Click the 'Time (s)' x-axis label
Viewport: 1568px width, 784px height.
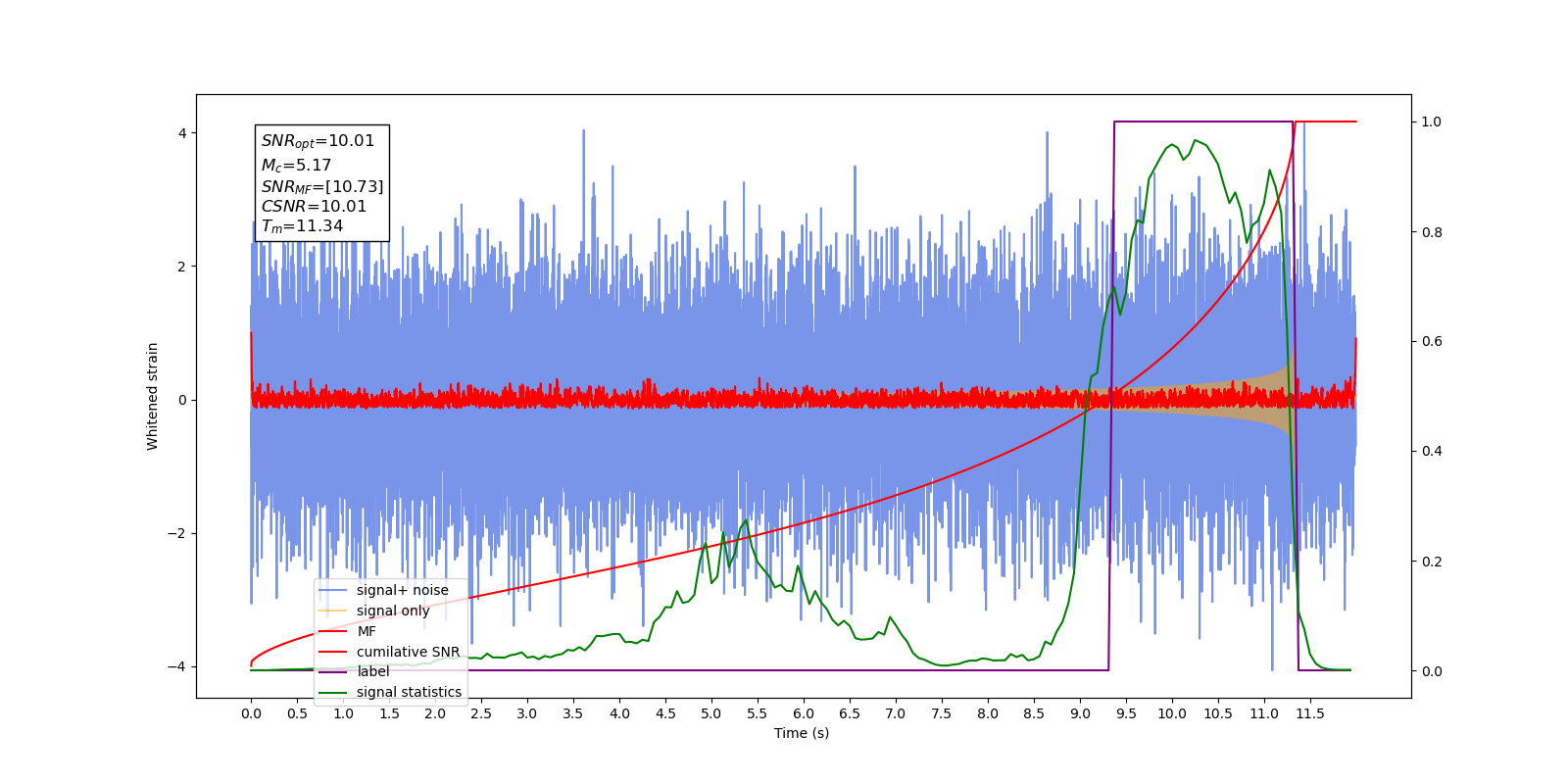pos(802,733)
